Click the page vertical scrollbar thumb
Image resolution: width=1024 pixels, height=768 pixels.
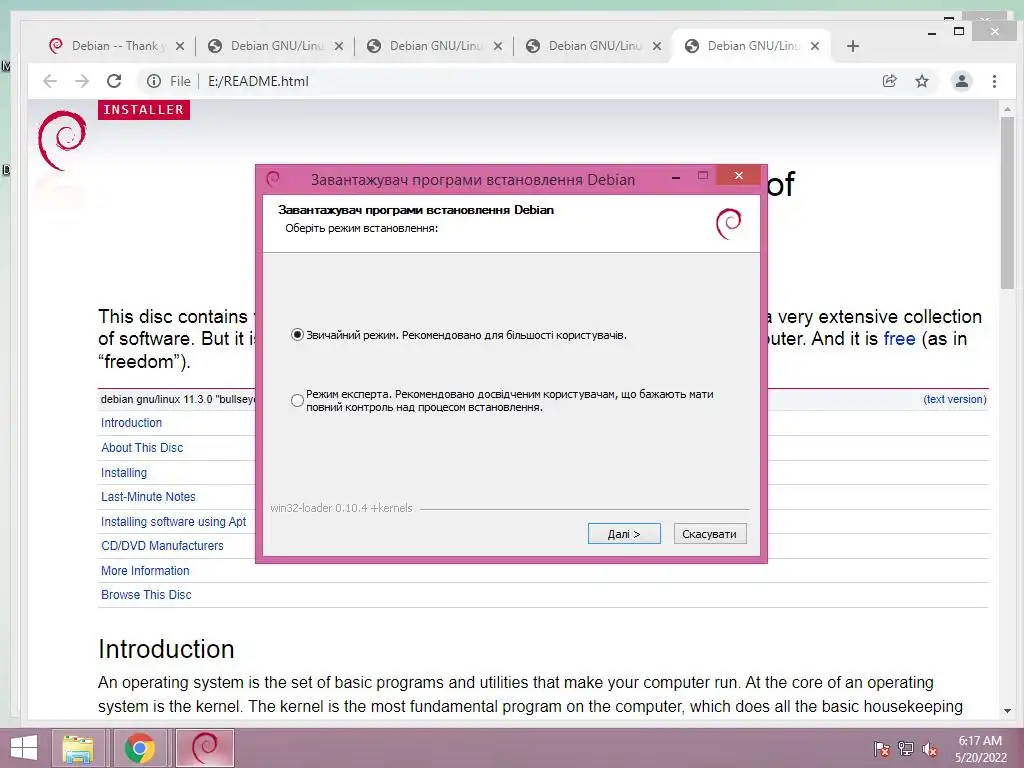coord(1006,202)
